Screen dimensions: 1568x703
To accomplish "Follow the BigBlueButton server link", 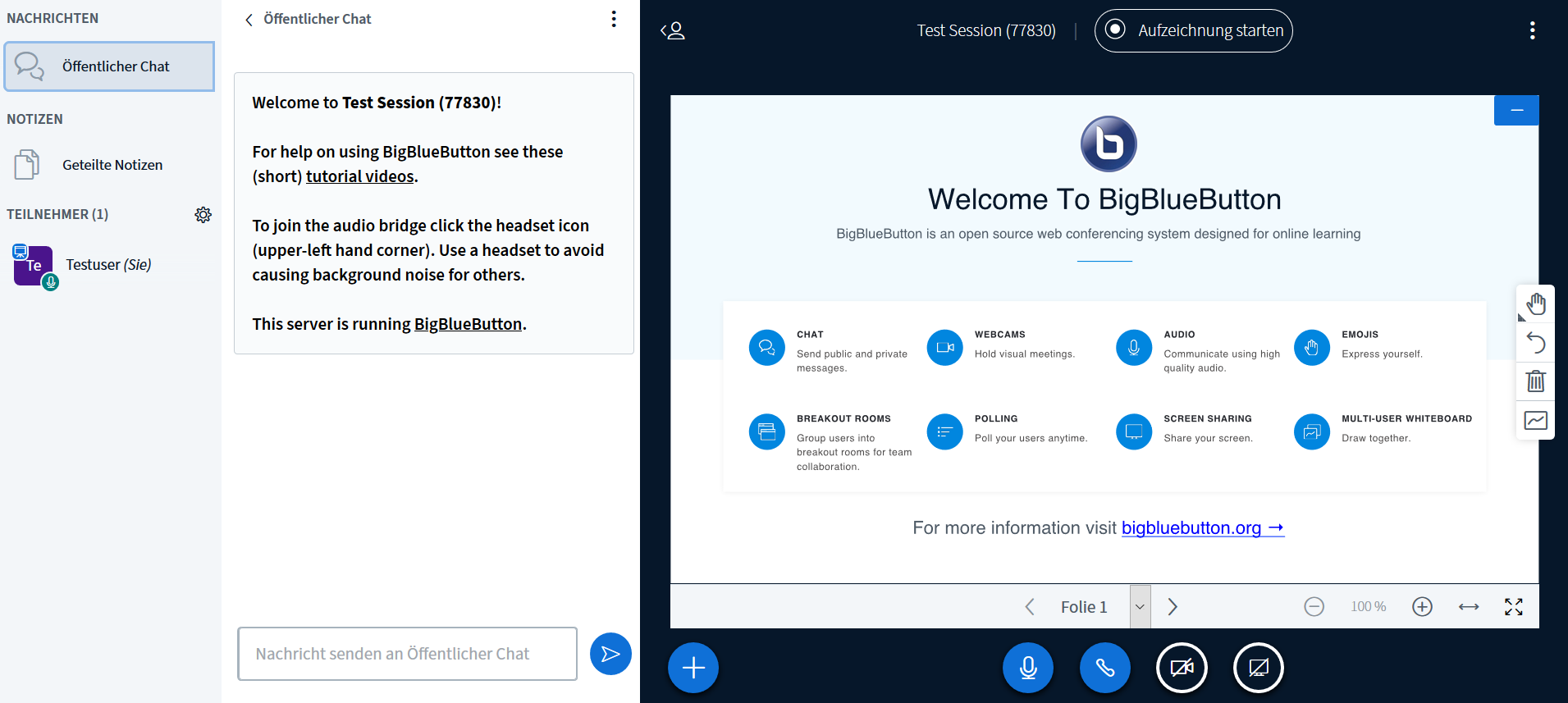I will pos(468,324).
